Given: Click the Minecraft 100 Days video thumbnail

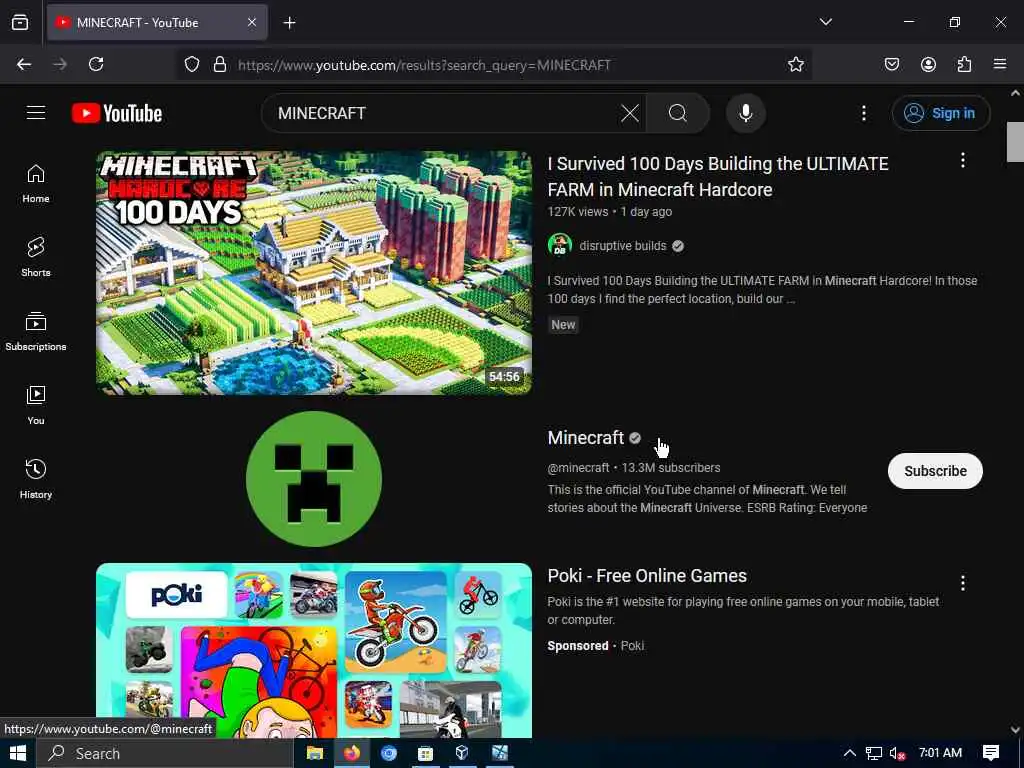Looking at the screenshot, I should (314, 273).
